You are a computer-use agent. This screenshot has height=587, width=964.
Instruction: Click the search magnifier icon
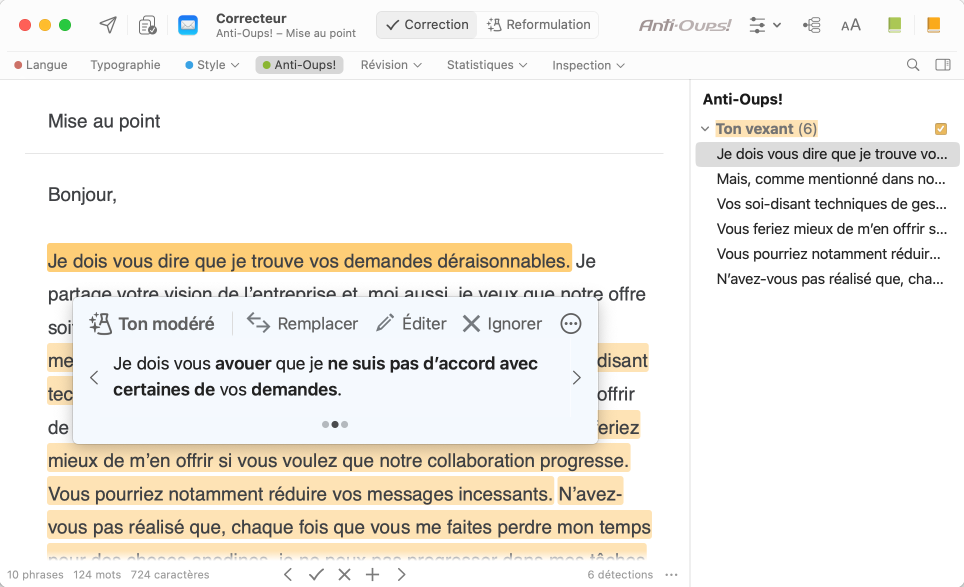(x=913, y=65)
